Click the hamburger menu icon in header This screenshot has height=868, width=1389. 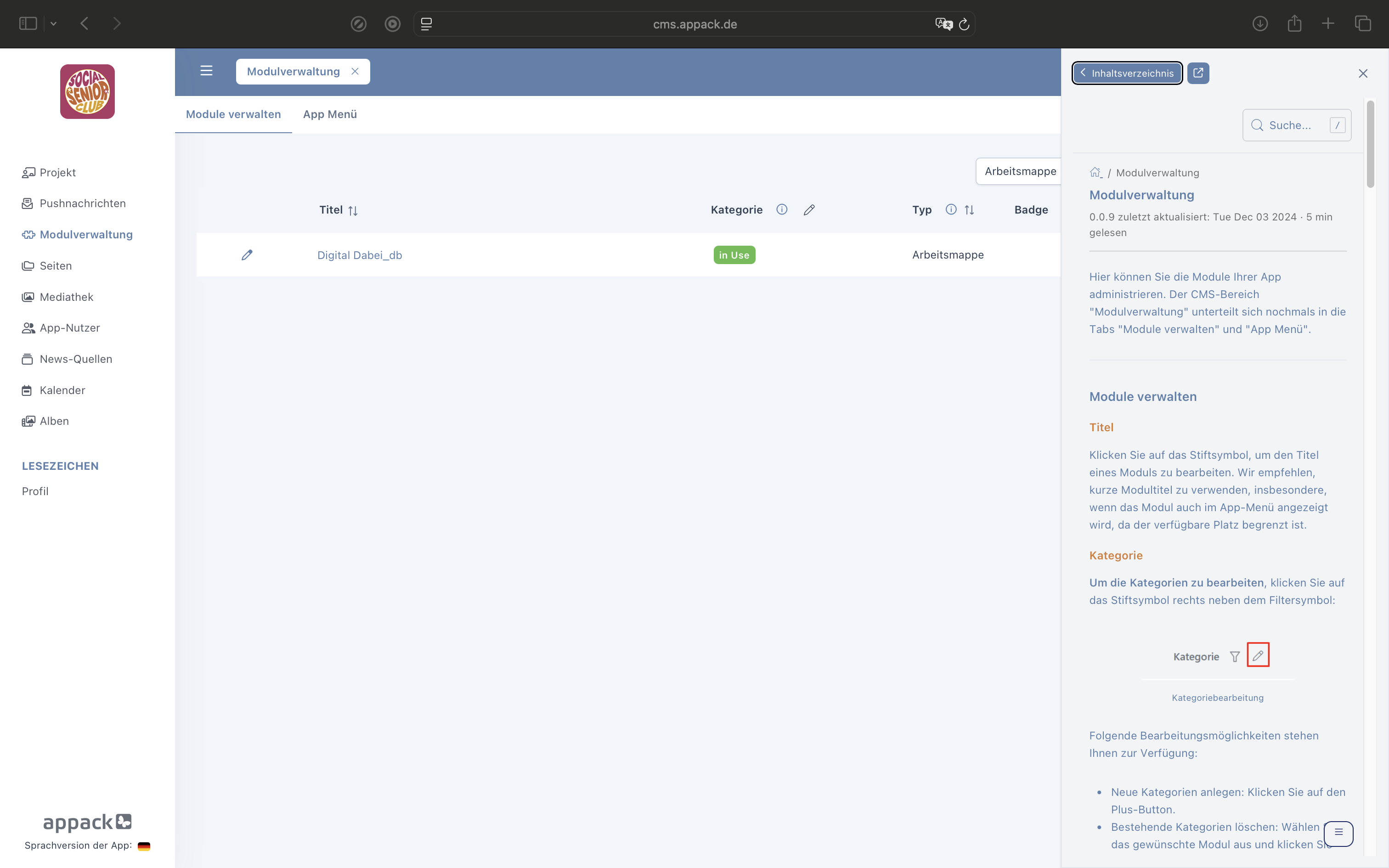click(x=206, y=71)
